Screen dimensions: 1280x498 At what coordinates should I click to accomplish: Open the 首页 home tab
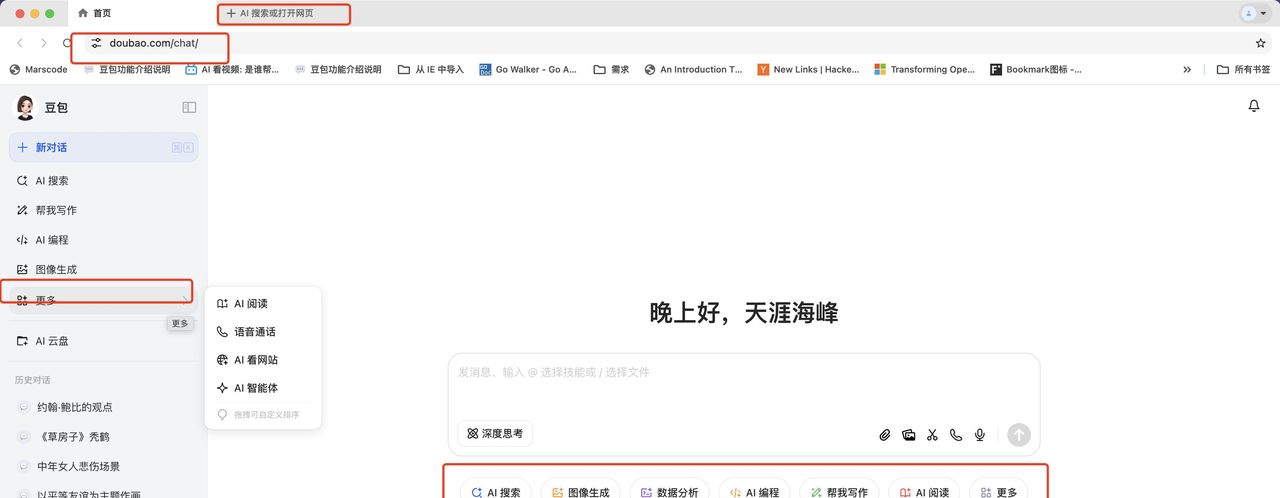[95, 13]
